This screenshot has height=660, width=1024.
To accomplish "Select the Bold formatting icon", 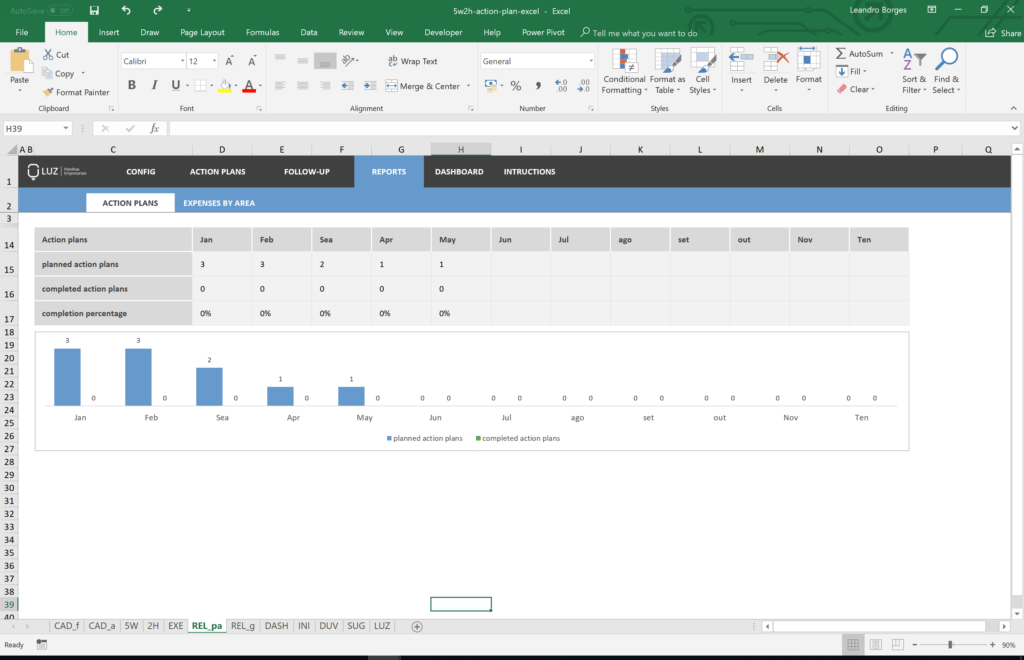I will [131, 85].
